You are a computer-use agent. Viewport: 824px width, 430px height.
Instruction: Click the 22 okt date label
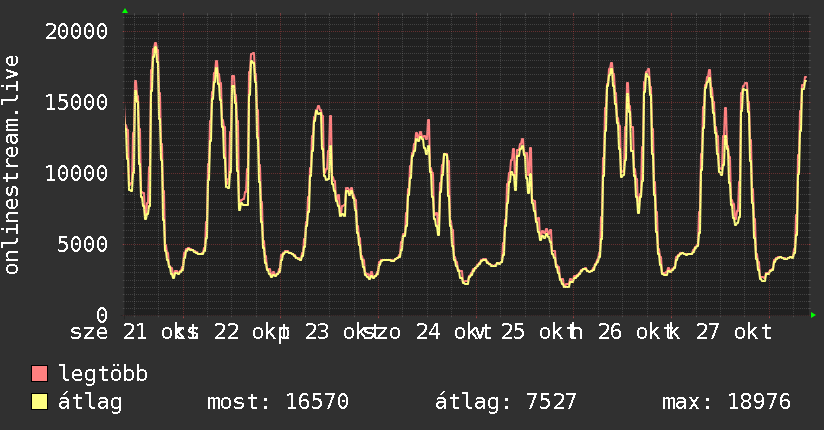click(251, 332)
